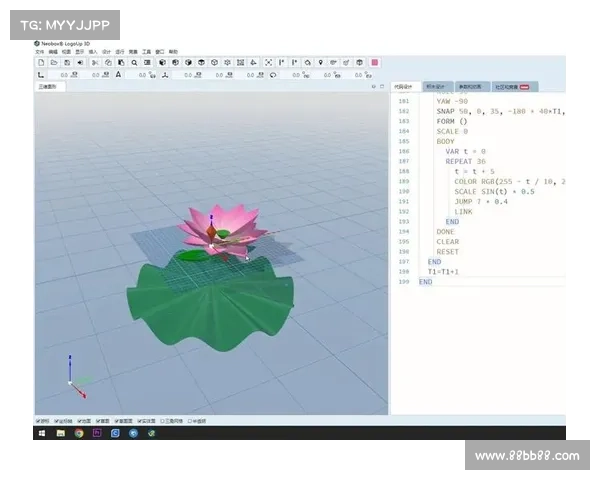This screenshot has height=480, width=600.
Task: Click the triangular recycle-style toolbar icon
Action: point(253,62)
